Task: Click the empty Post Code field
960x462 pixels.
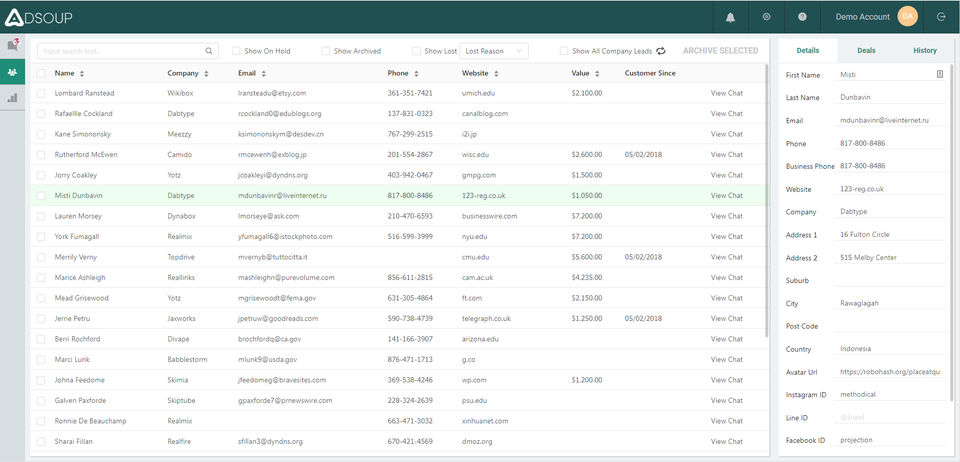Action: 890,326
